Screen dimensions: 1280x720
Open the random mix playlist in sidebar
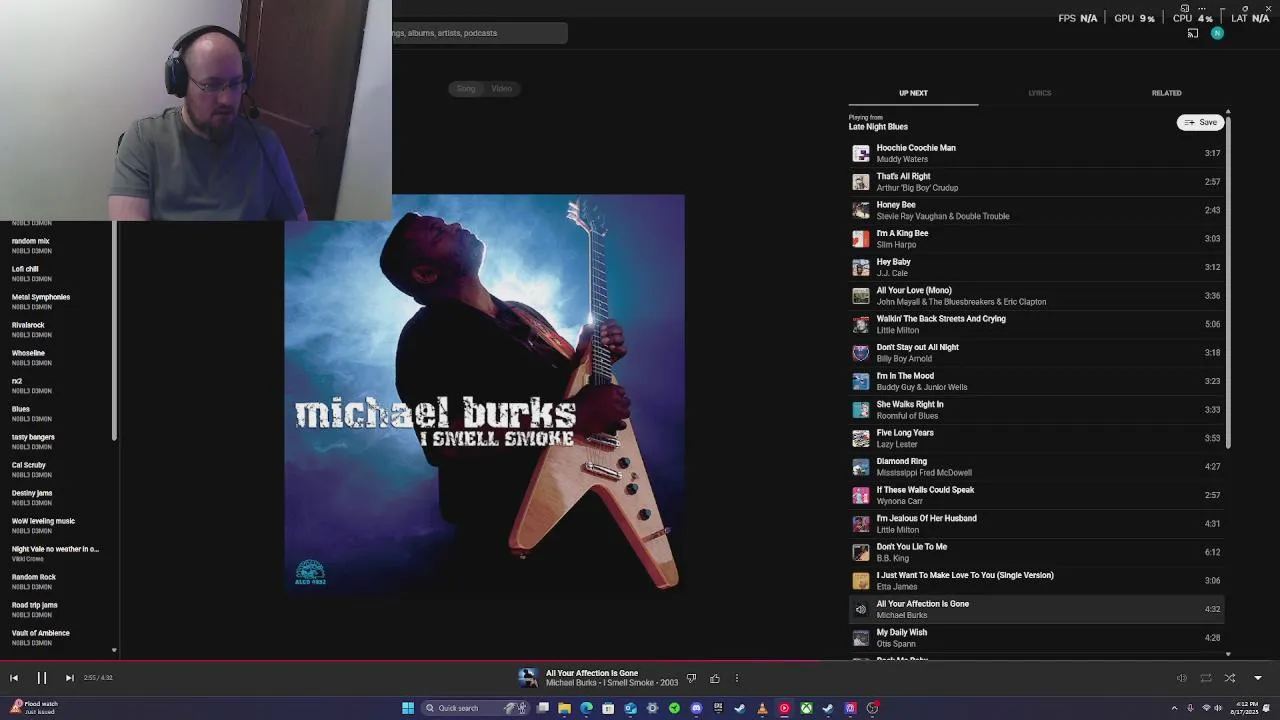coord(31,241)
